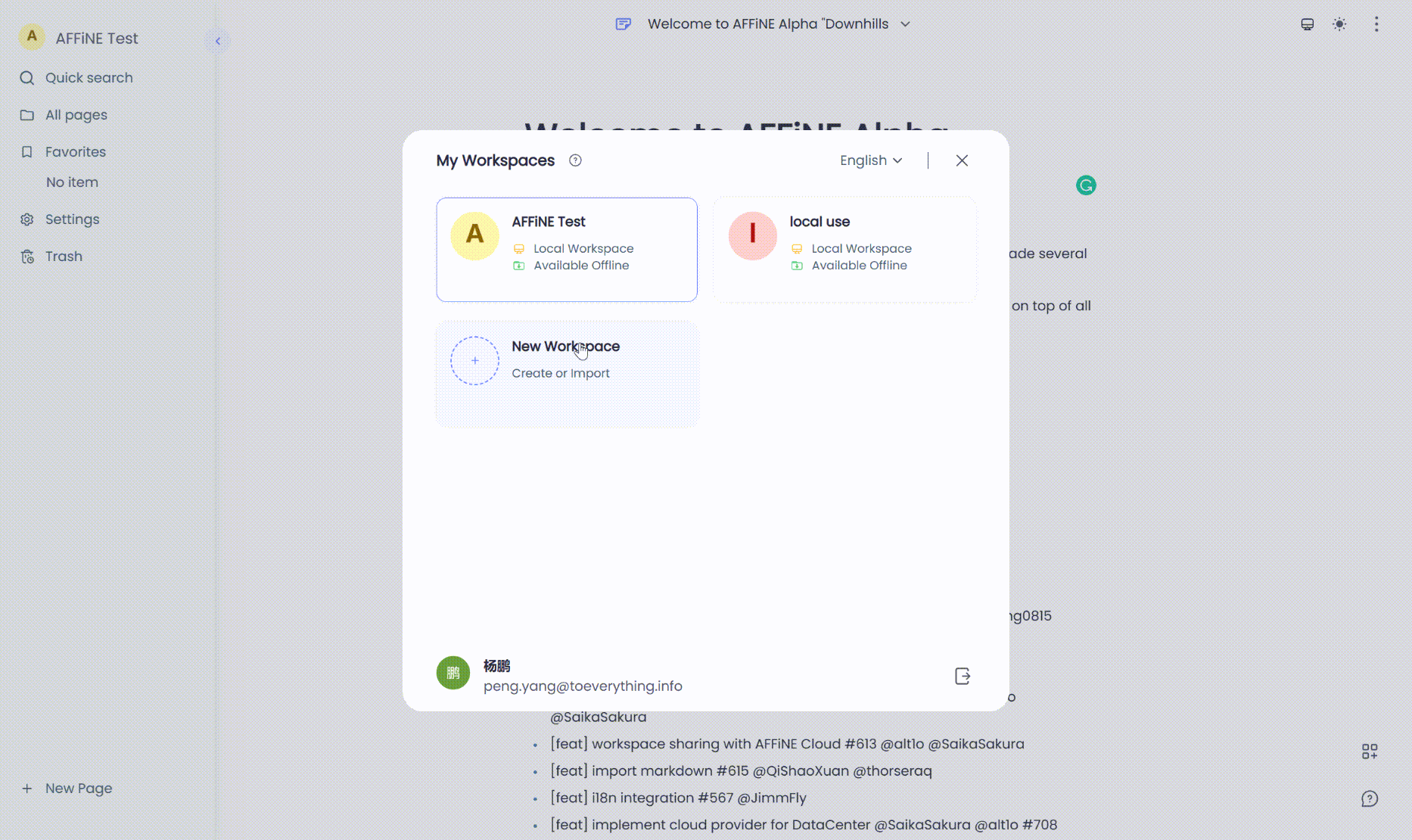Click the My Workspaces heading
Viewport: 1412px width, 840px height.
(x=496, y=160)
